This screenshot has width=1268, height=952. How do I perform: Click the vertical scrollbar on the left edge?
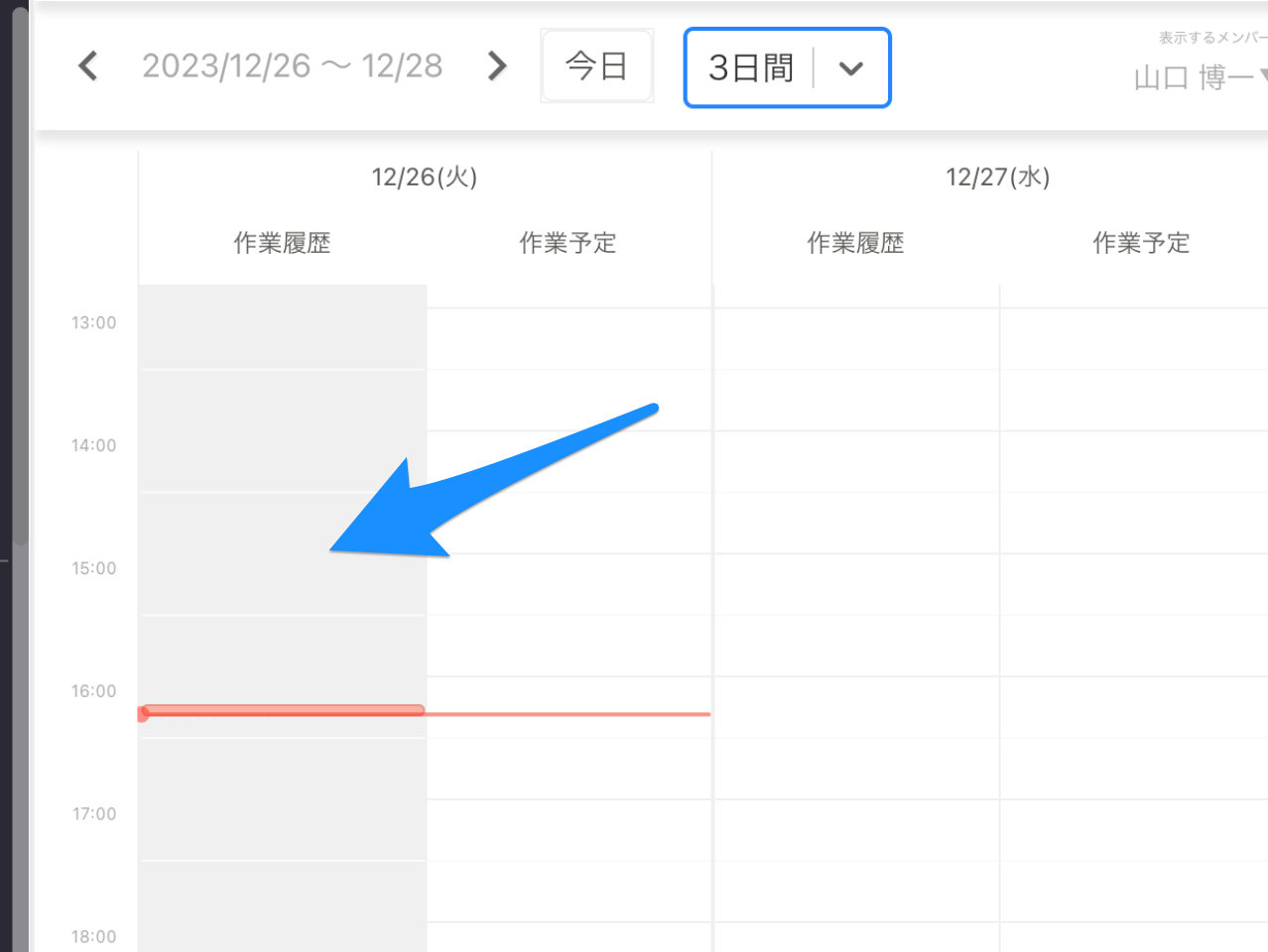[20, 278]
